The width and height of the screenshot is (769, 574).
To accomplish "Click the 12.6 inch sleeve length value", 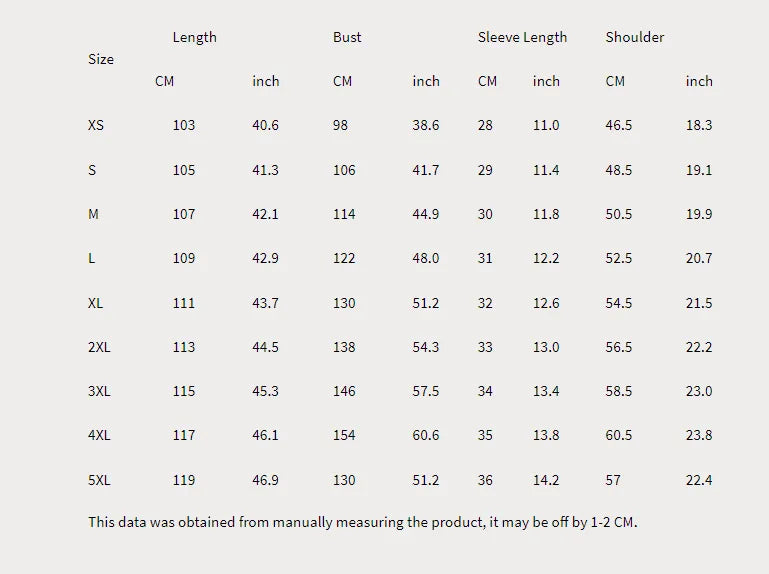I will coord(546,303).
